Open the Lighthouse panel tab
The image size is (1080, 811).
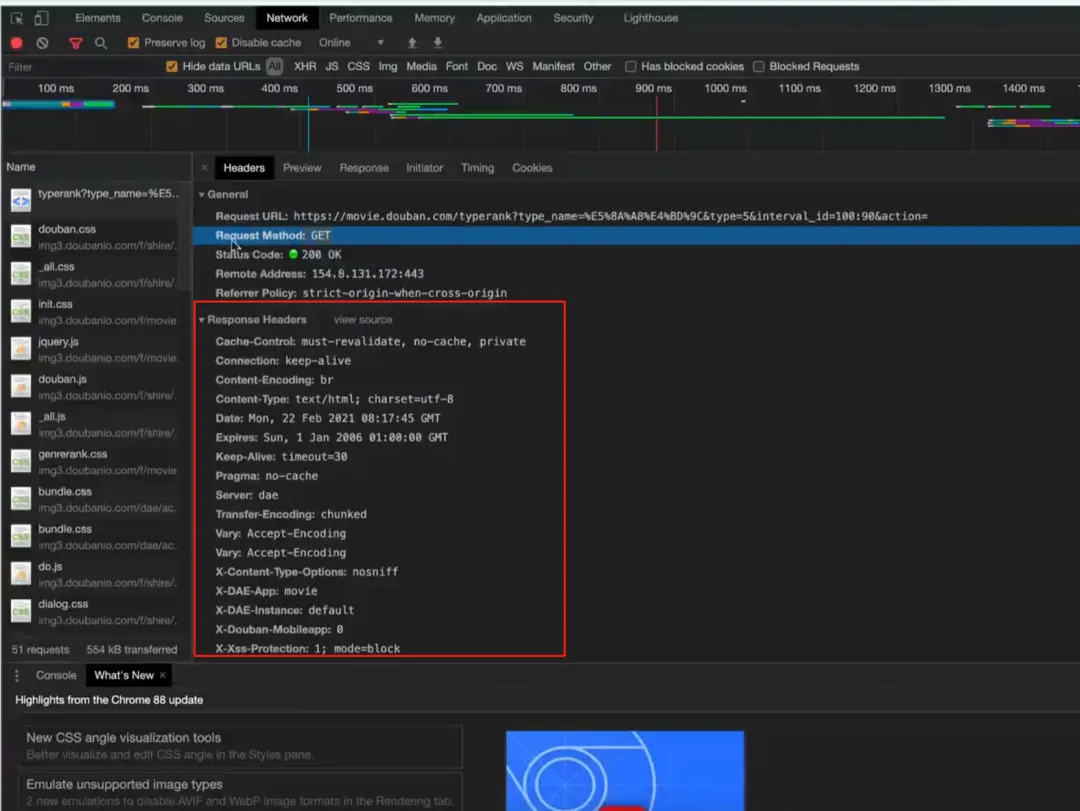click(650, 18)
